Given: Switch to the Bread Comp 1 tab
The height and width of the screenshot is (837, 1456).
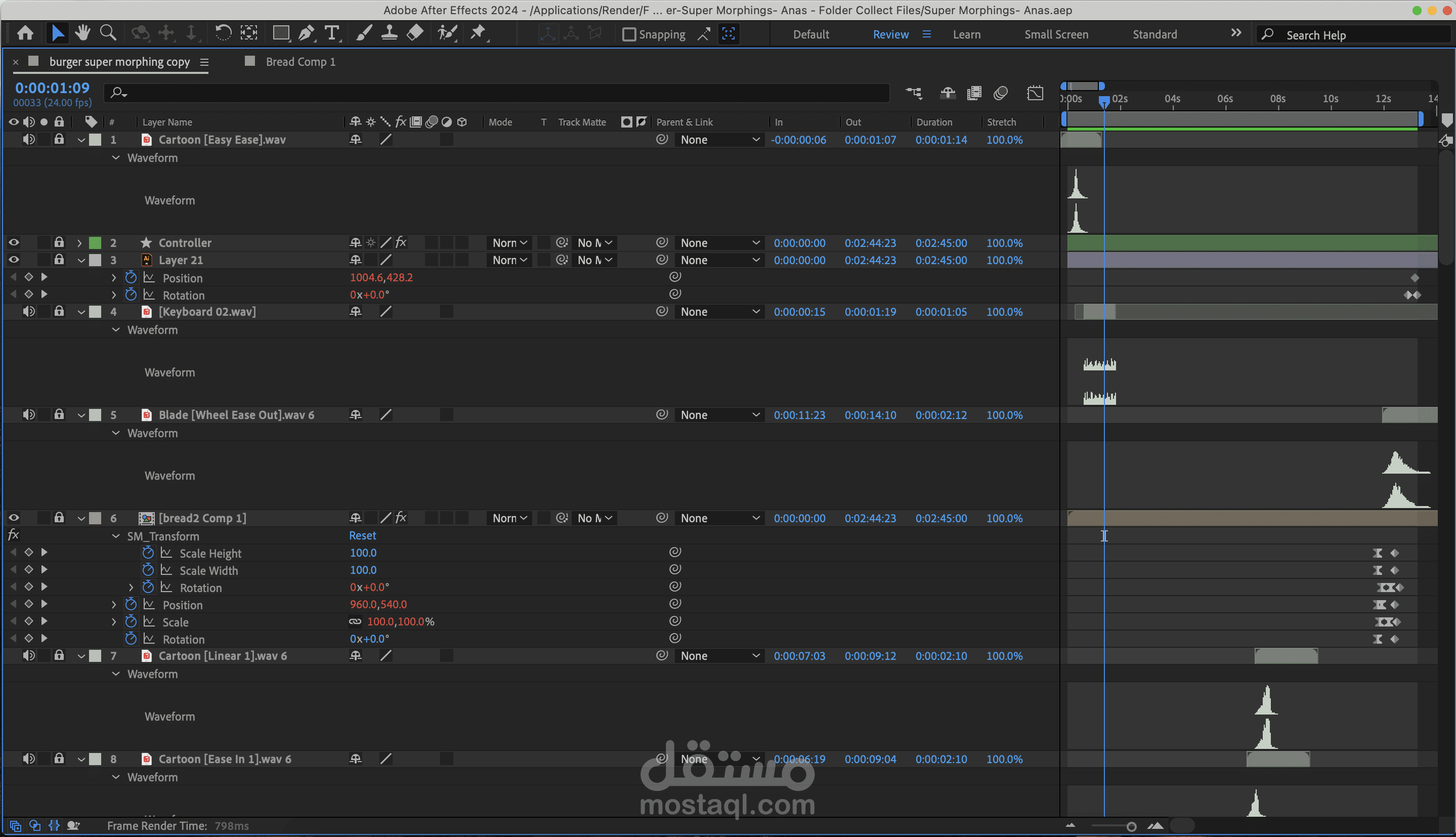Looking at the screenshot, I should tap(300, 62).
